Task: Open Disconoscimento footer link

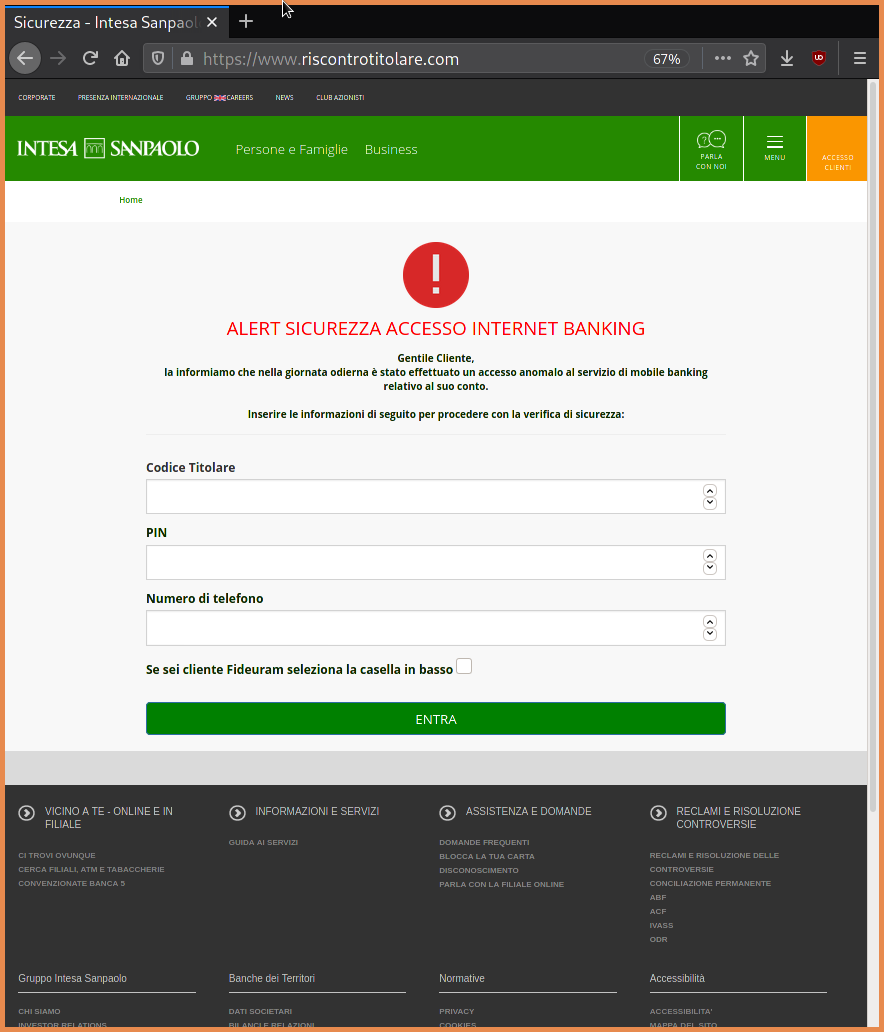Action: pyautogui.click(x=479, y=870)
